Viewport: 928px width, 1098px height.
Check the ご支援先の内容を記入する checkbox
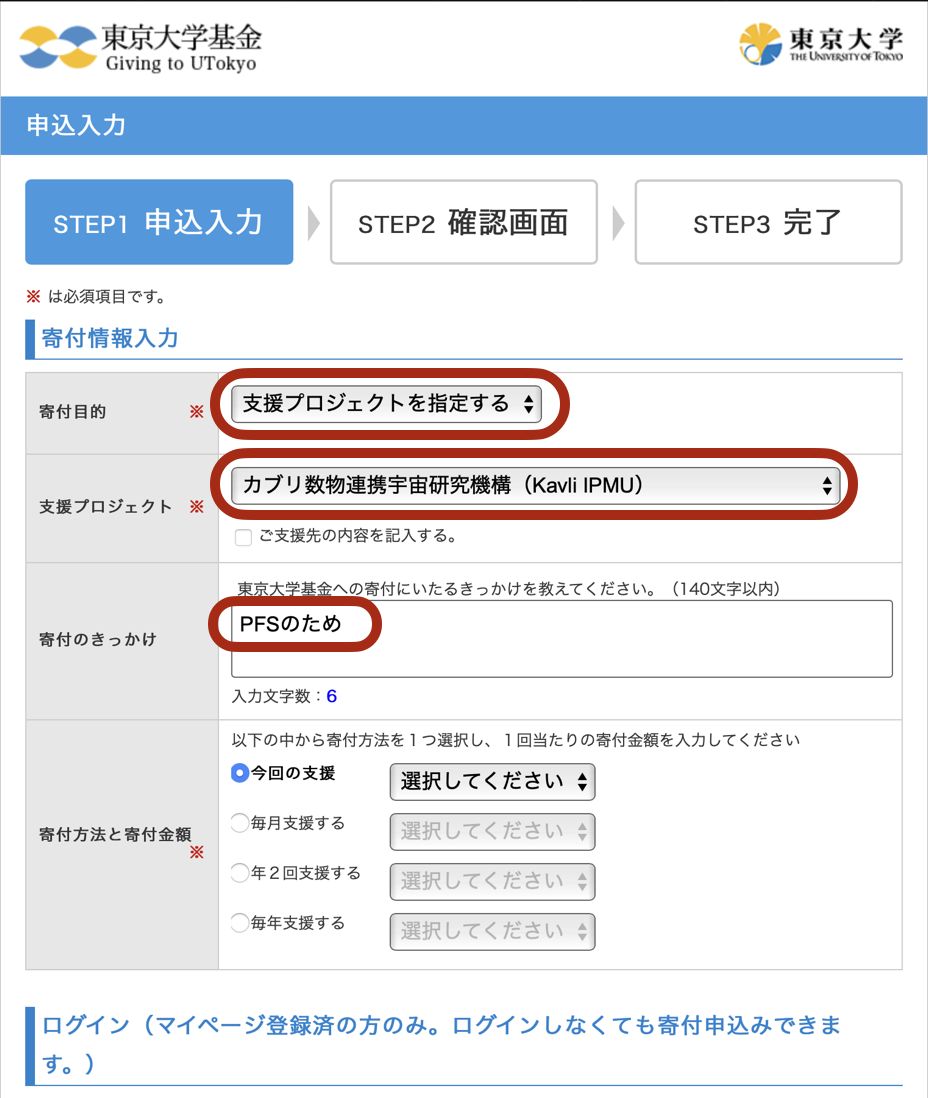click(241, 538)
